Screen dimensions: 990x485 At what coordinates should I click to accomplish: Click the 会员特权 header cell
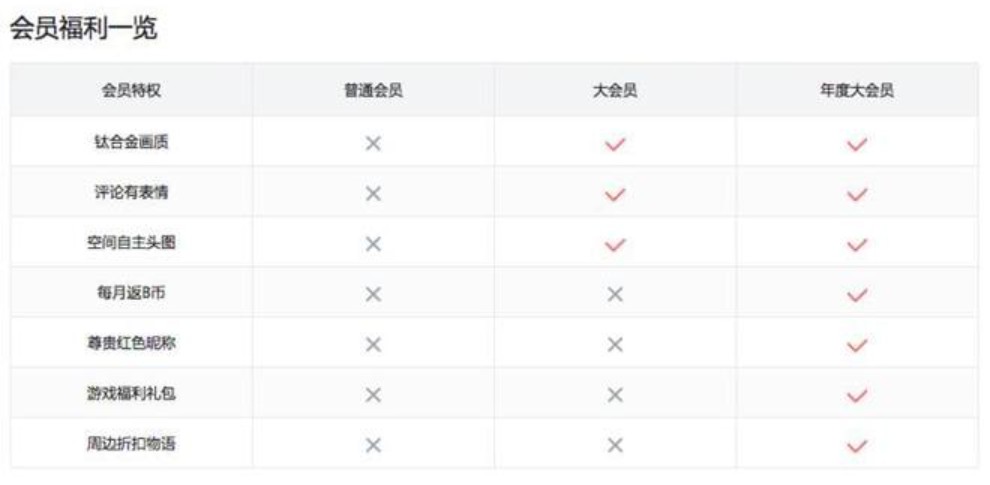(x=131, y=91)
